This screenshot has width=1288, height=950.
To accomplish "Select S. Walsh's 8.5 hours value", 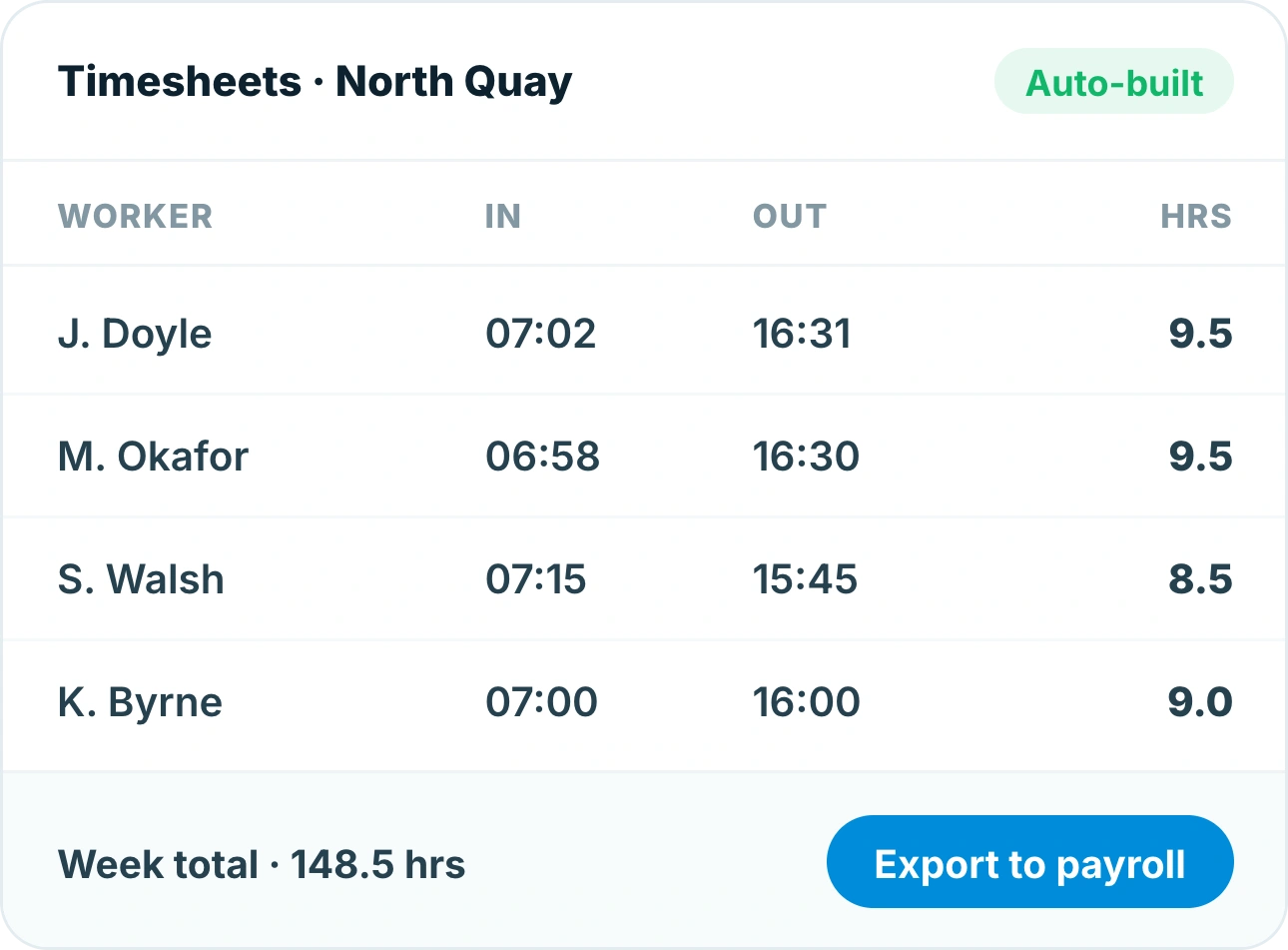I will (x=1200, y=579).
